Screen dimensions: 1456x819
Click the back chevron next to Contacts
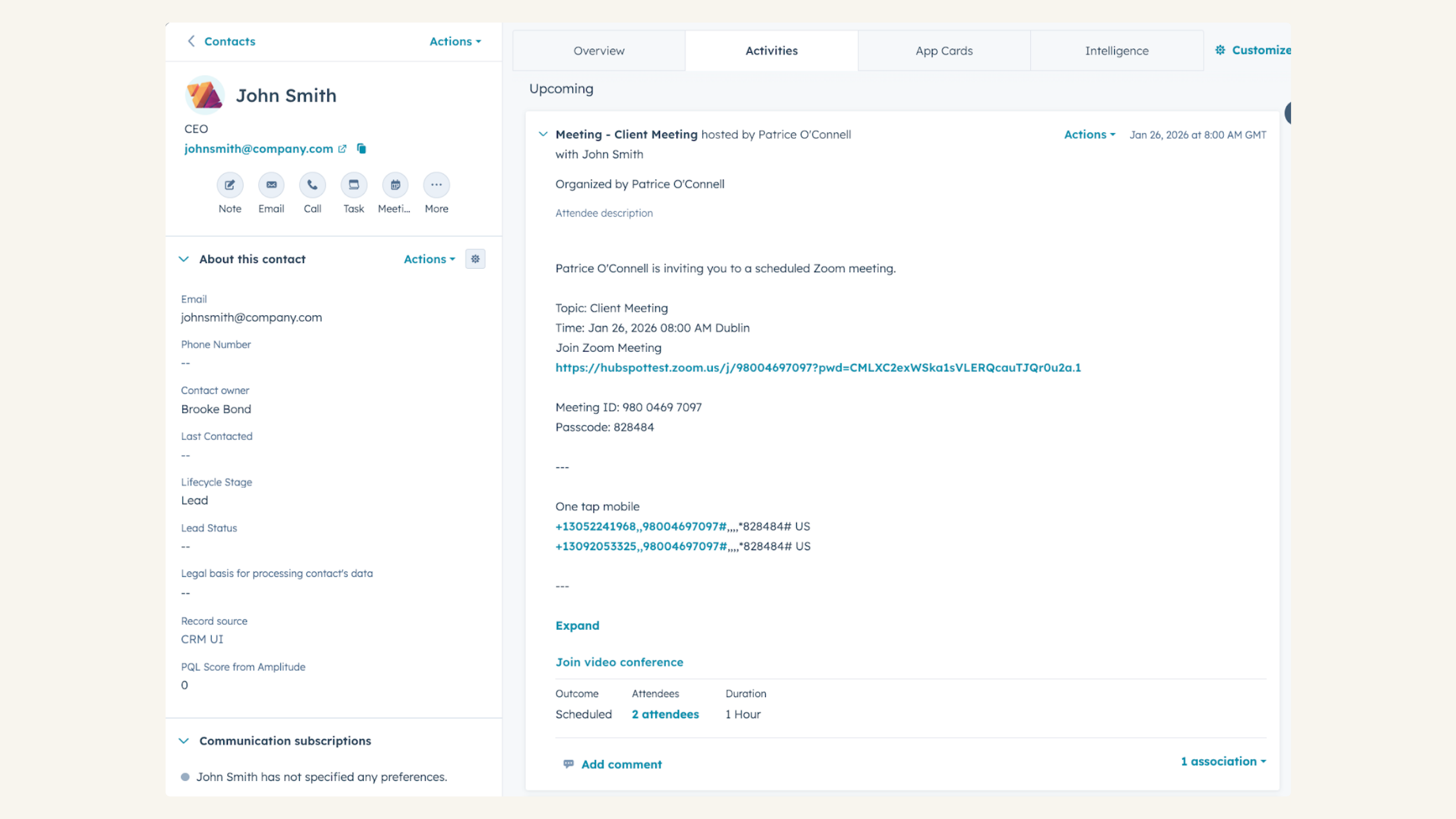(191, 41)
